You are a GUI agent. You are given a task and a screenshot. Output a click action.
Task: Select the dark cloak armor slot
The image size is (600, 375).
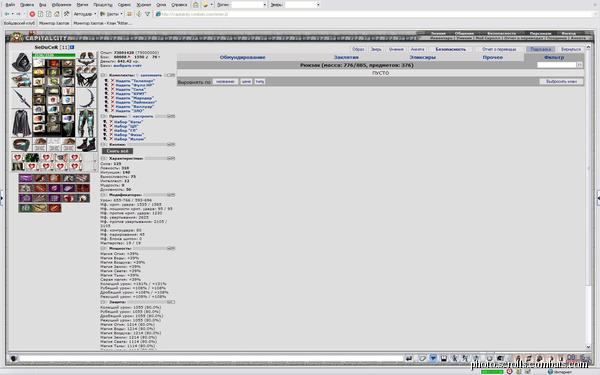21,123
